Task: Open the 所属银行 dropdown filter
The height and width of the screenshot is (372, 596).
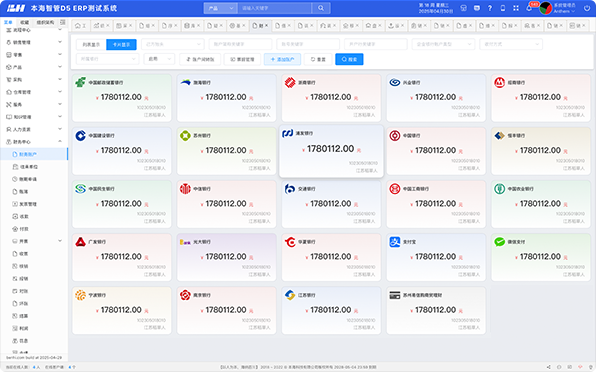Action: [x=108, y=59]
